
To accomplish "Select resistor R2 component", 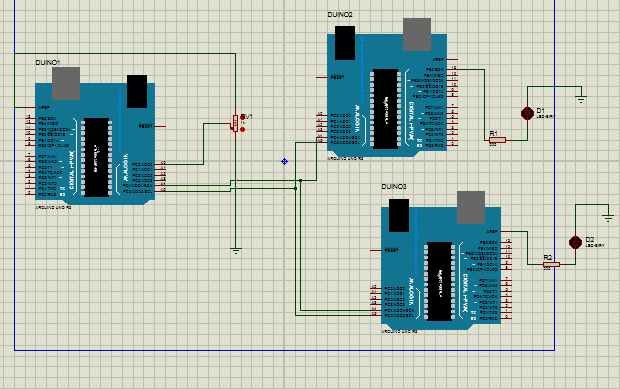I will point(551,264).
